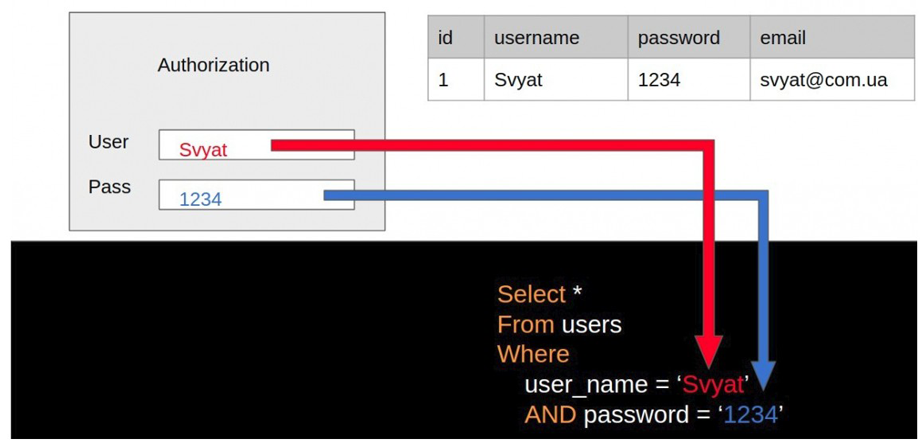The image size is (920, 441).
Task: Click the red 'Svyat' value in the query
Action: click(713, 384)
